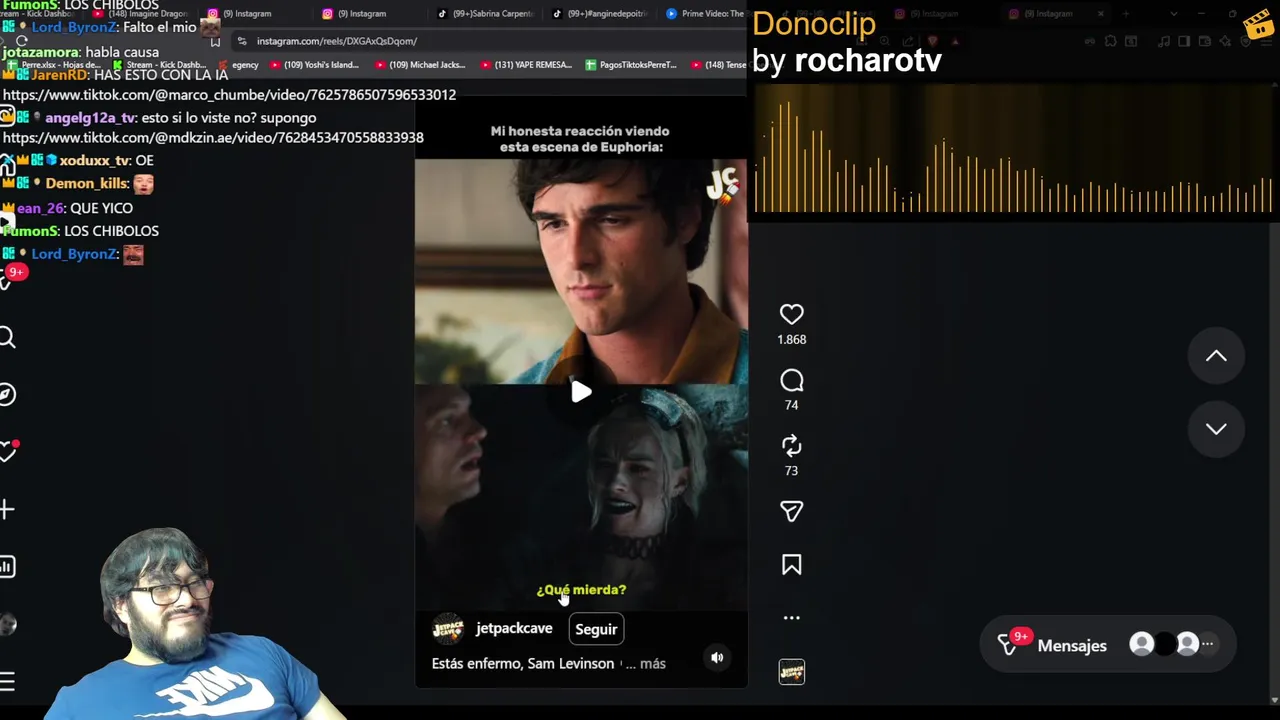Go to the next reel with down chevron
This screenshot has width=1280, height=720.
[1216, 428]
